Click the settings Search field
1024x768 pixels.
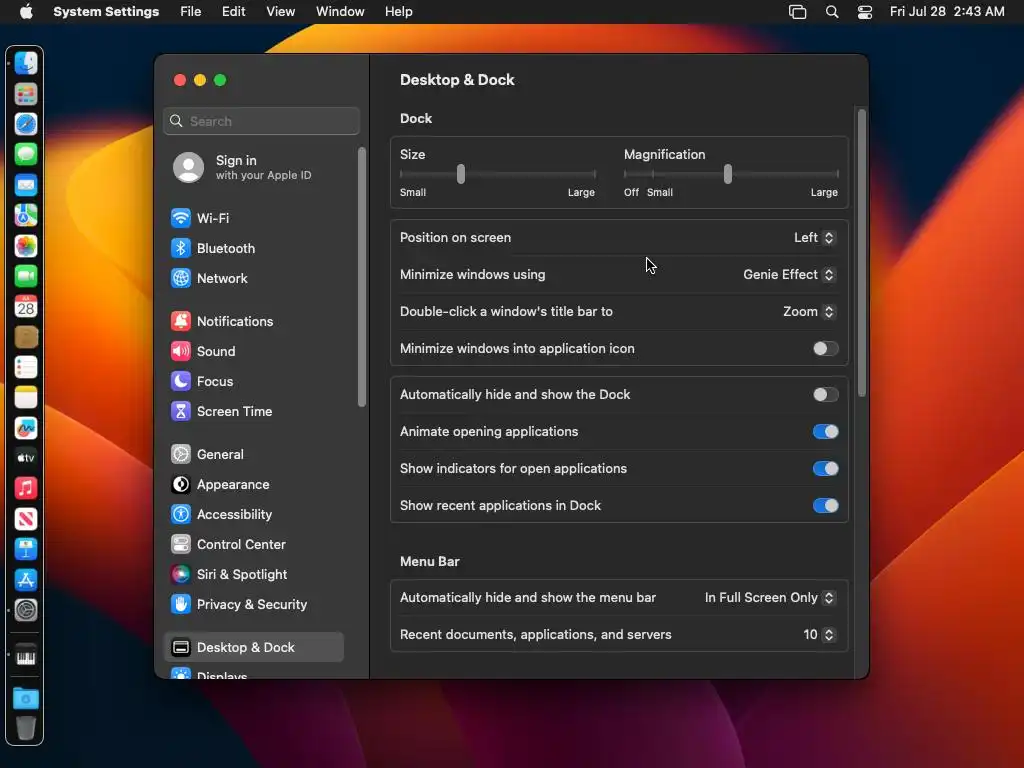coord(261,121)
